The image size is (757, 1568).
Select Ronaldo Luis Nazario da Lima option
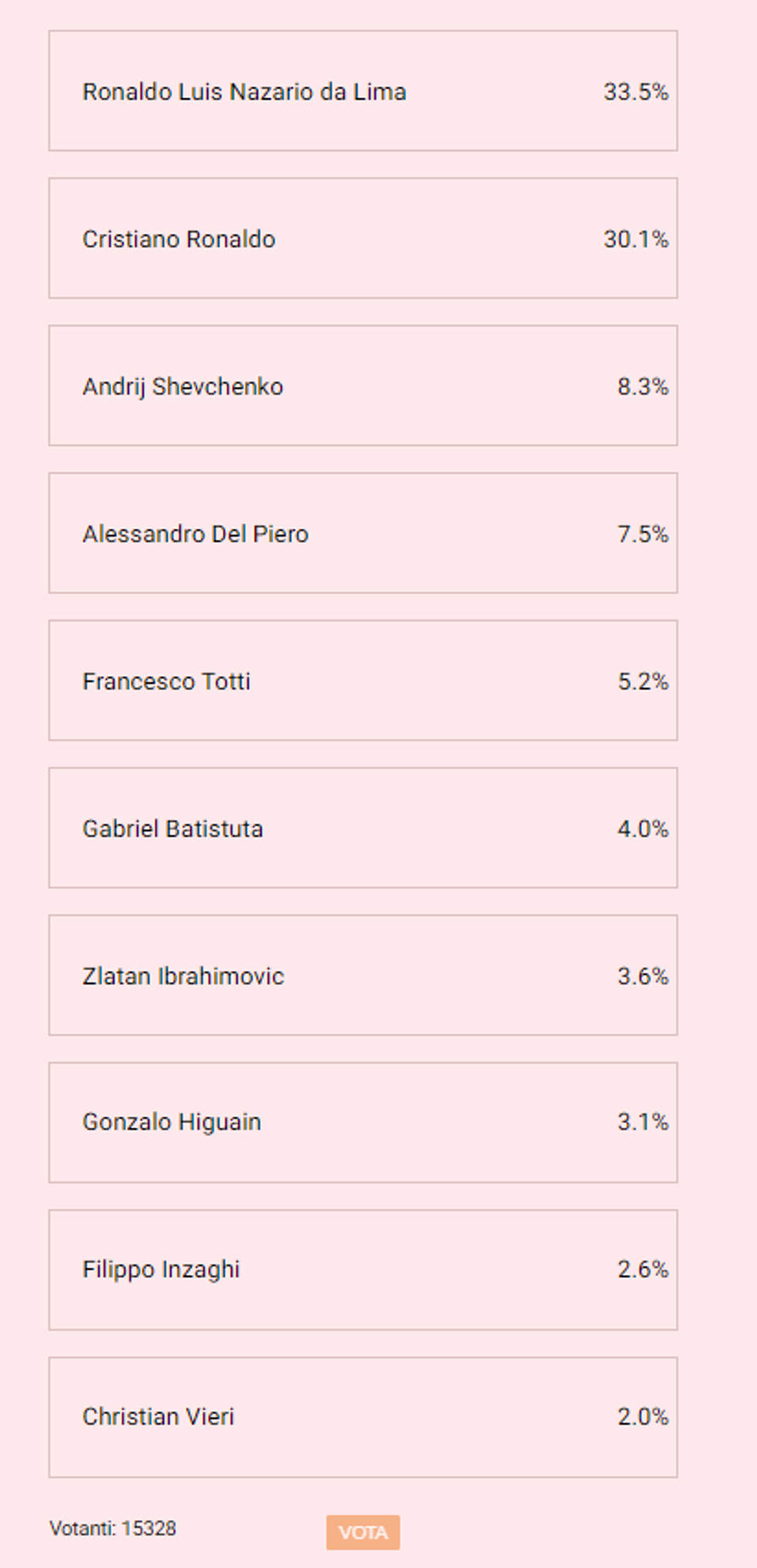tap(244, 92)
